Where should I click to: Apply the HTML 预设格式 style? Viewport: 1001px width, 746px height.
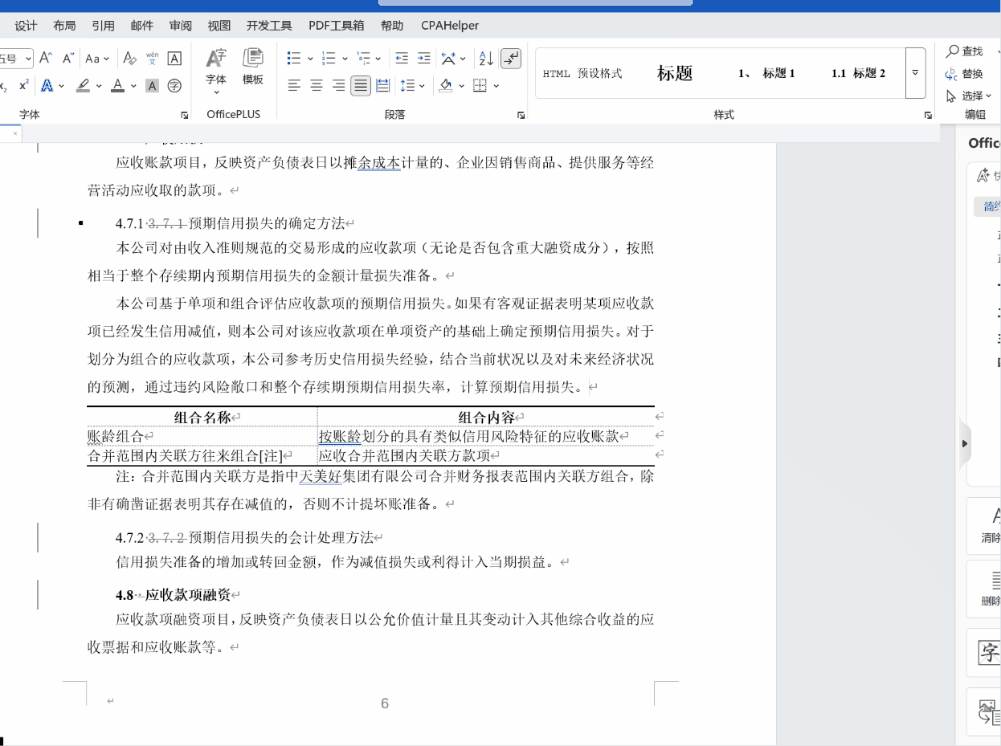tap(582, 73)
